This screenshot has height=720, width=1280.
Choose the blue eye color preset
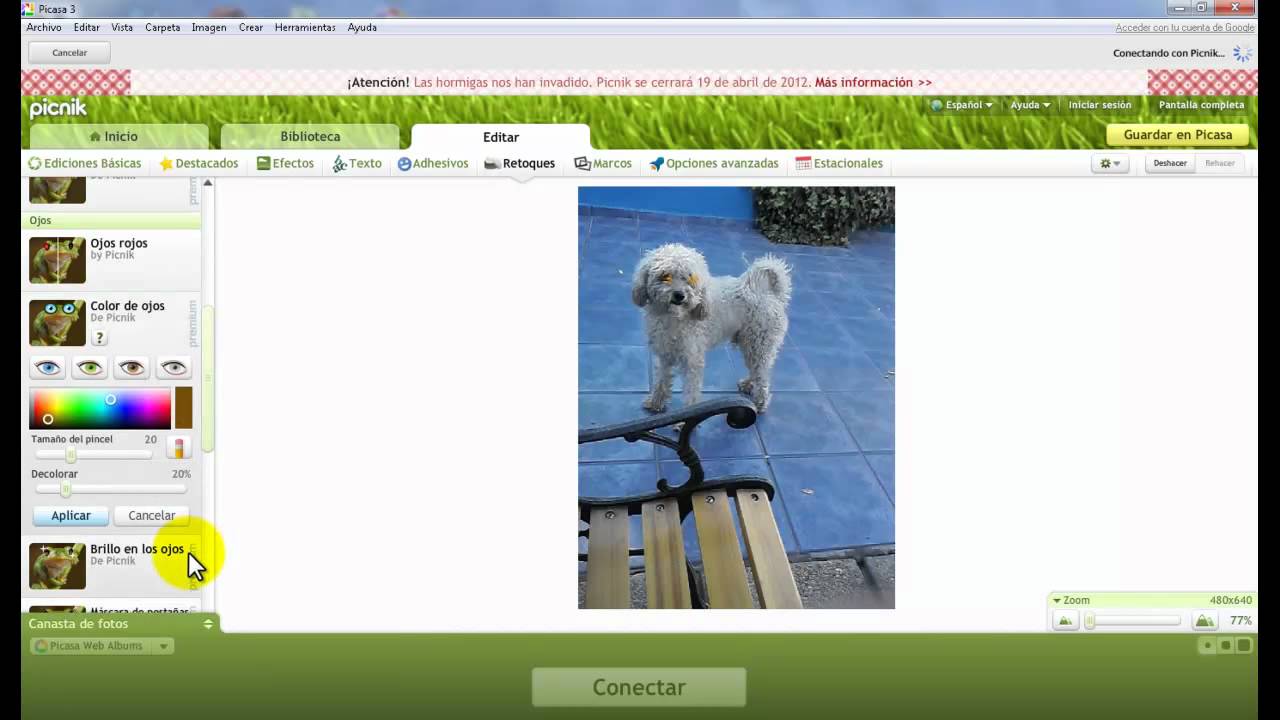[x=48, y=368]
